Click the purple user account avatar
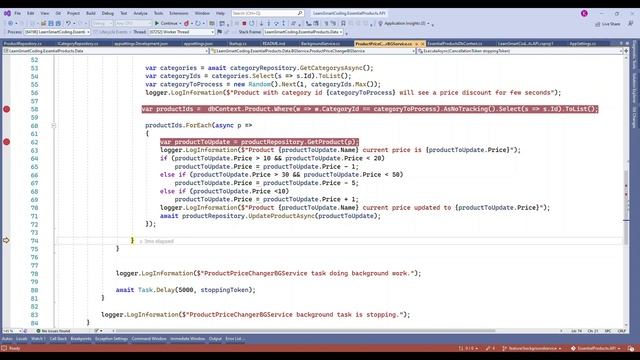 [x=584, y=13]
